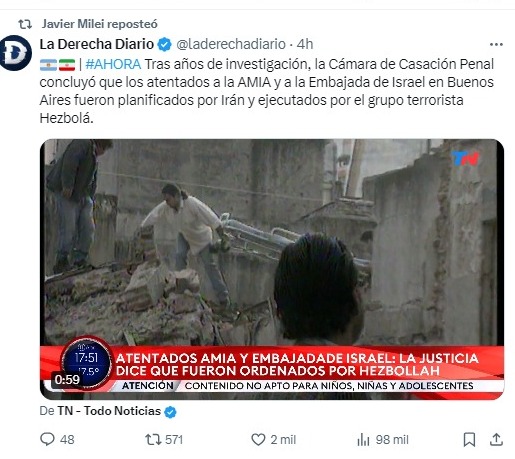Viewport: 515px width, 459px height.
Task: Bookmark this post
Action: click(x=469, y=439)
